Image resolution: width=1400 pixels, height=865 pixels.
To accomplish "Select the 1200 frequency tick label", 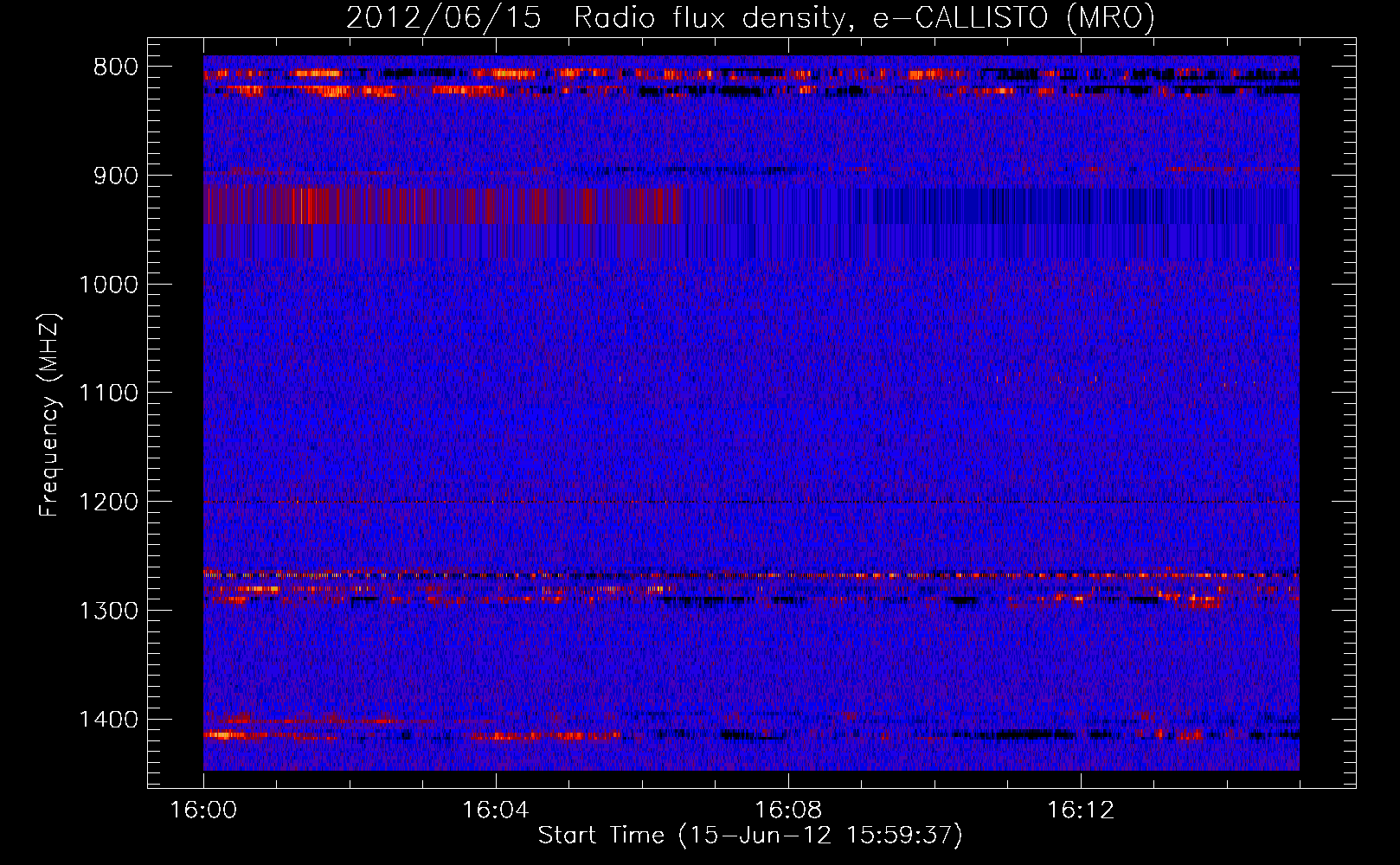I will (109, 503).
